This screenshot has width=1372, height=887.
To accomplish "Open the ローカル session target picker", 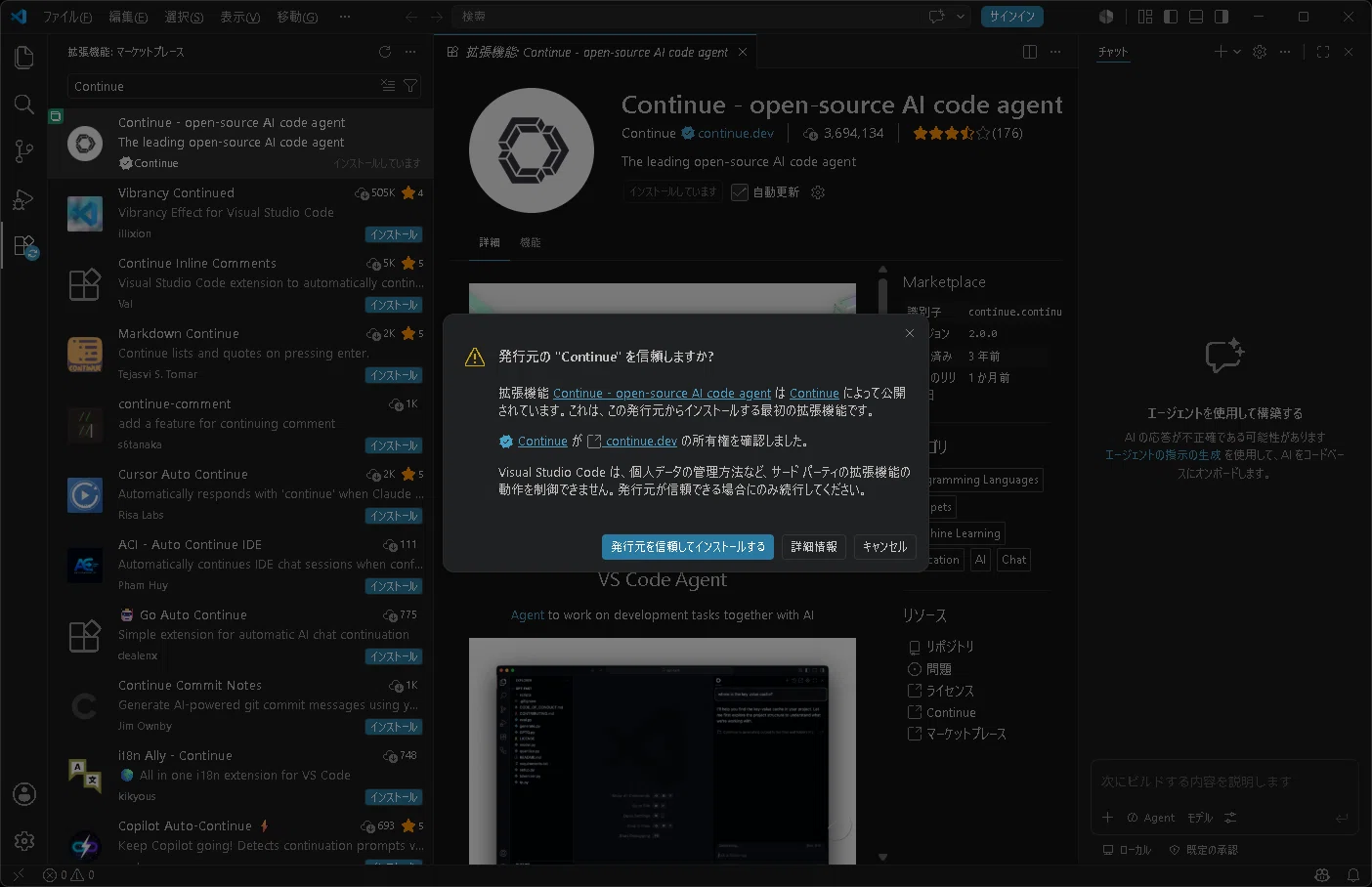I will [x=1127, y=850].
